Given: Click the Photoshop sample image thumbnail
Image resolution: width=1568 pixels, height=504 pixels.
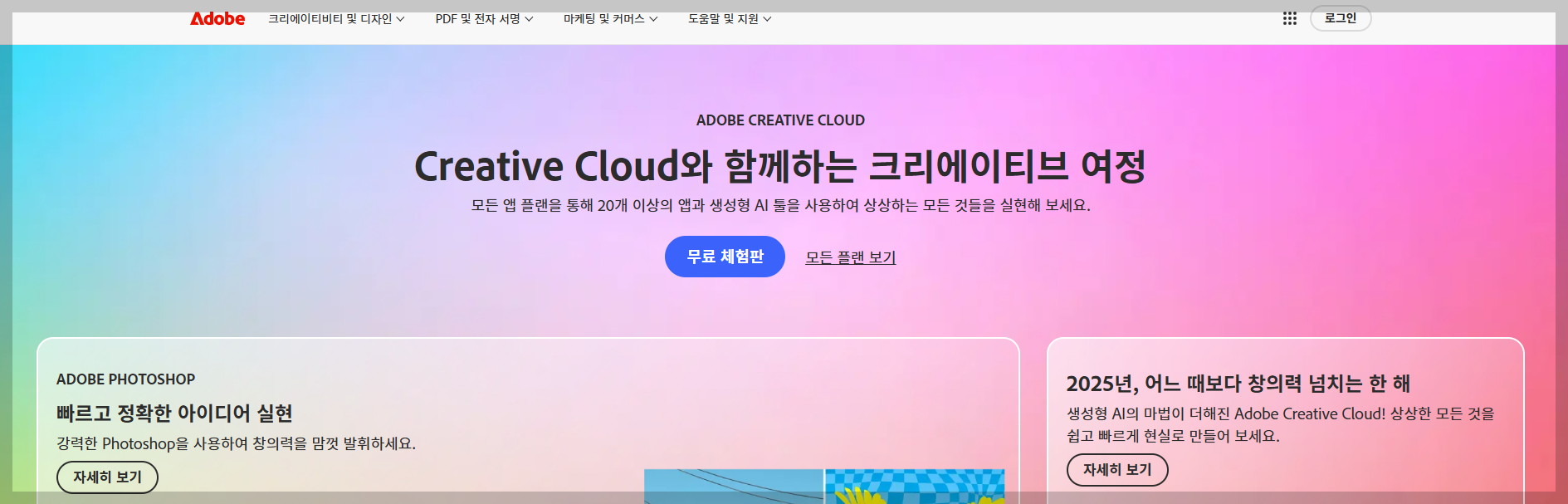Looking at the screenshot, I should coord(824,487).
